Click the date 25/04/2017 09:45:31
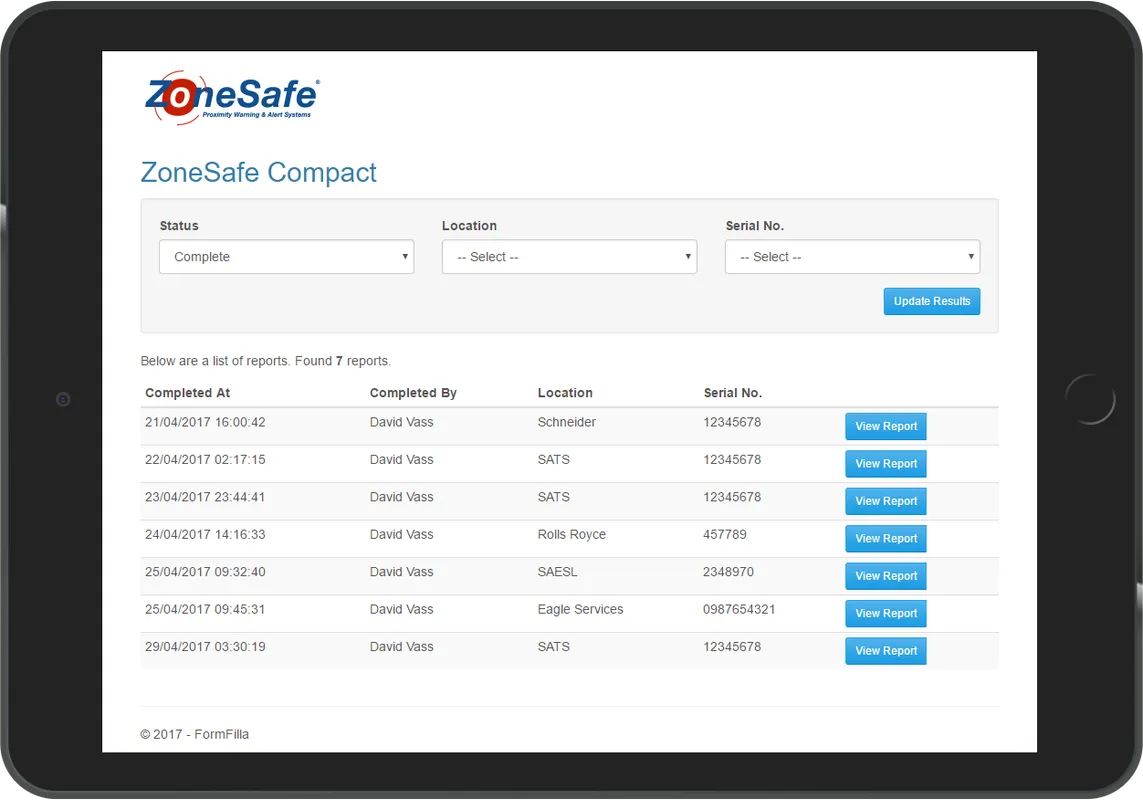 [205, 609]
